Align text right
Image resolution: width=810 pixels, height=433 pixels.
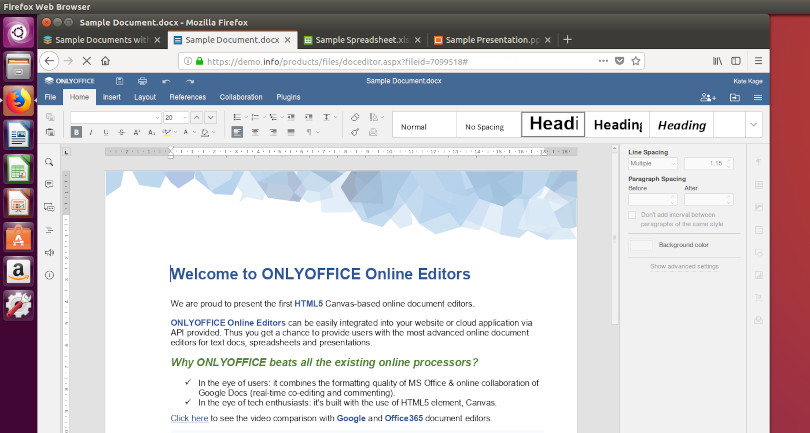click(x=273, y=132)
